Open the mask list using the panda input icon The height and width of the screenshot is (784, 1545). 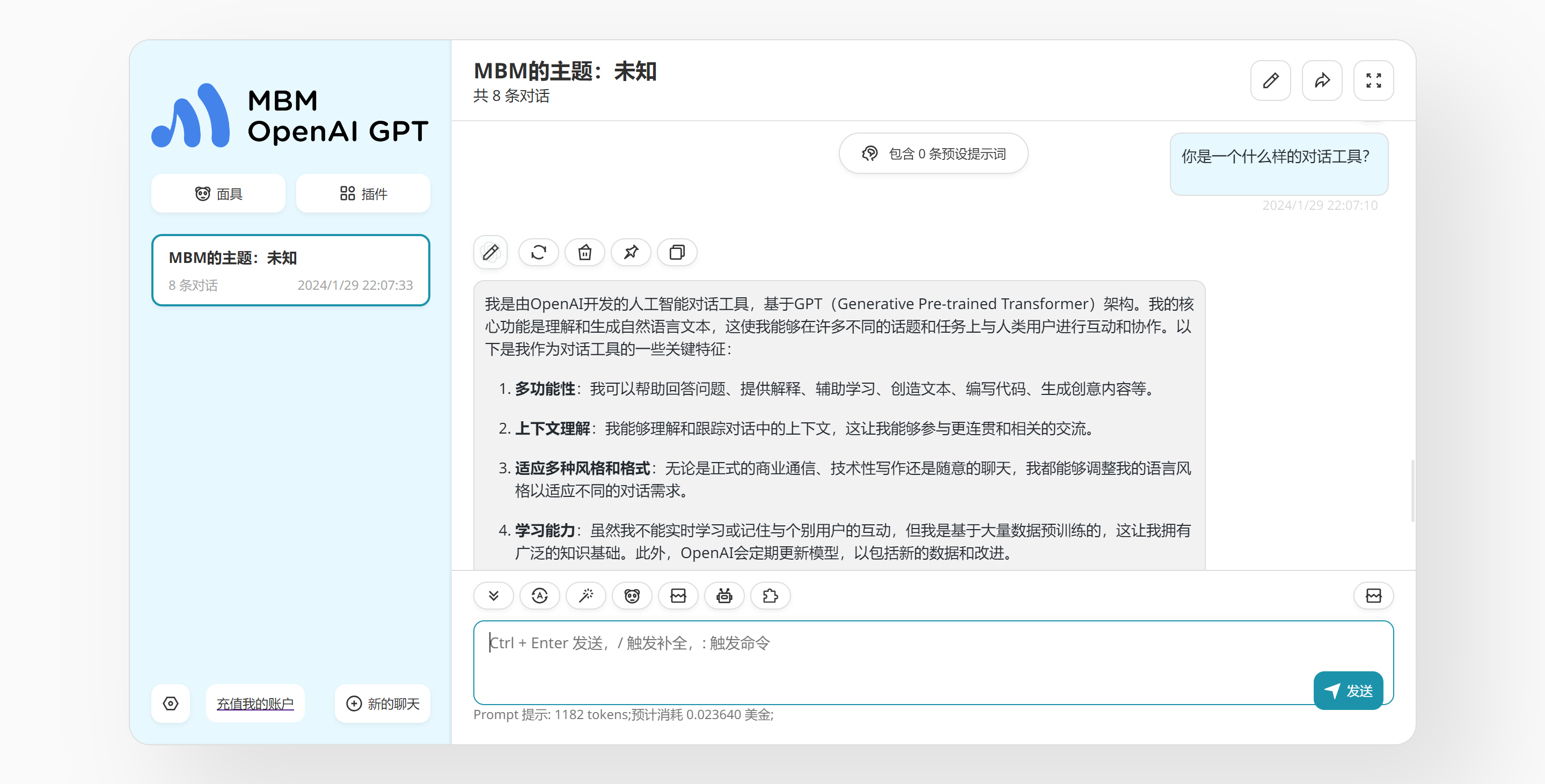coord(632,596)
